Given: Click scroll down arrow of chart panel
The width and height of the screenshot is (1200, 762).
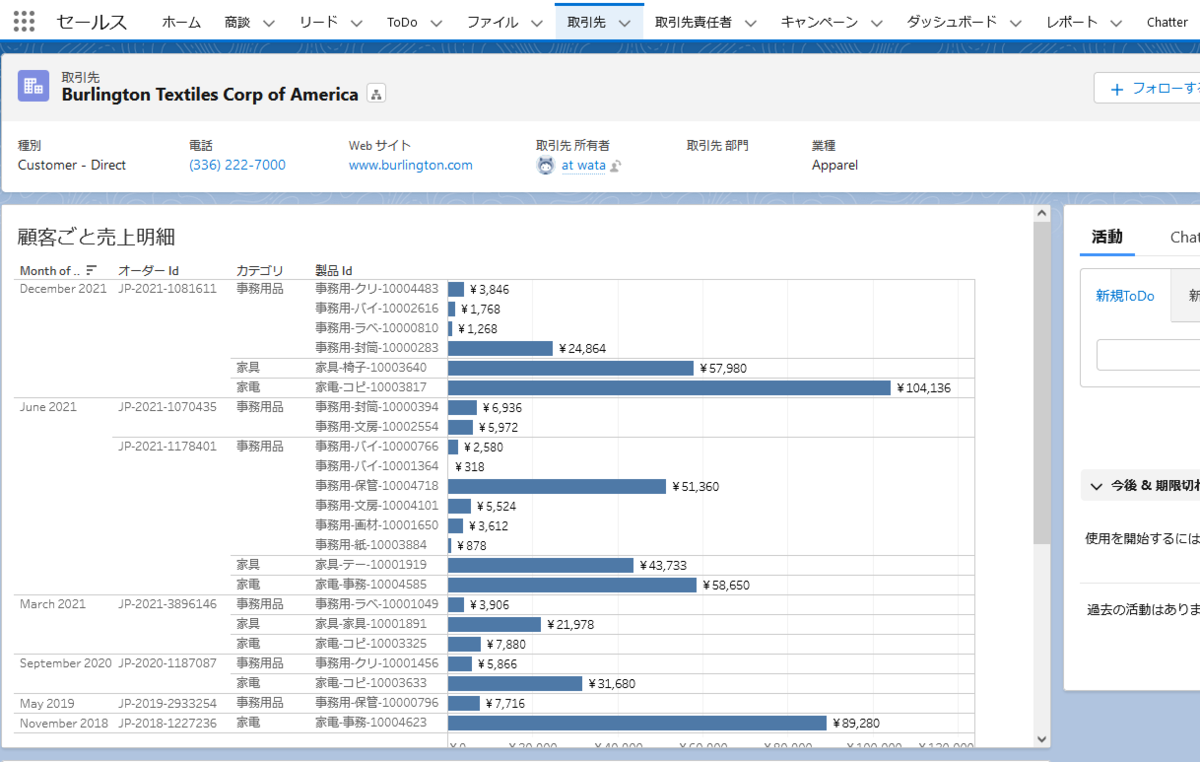Looking at the screenshot, I should coord(1042,738).
